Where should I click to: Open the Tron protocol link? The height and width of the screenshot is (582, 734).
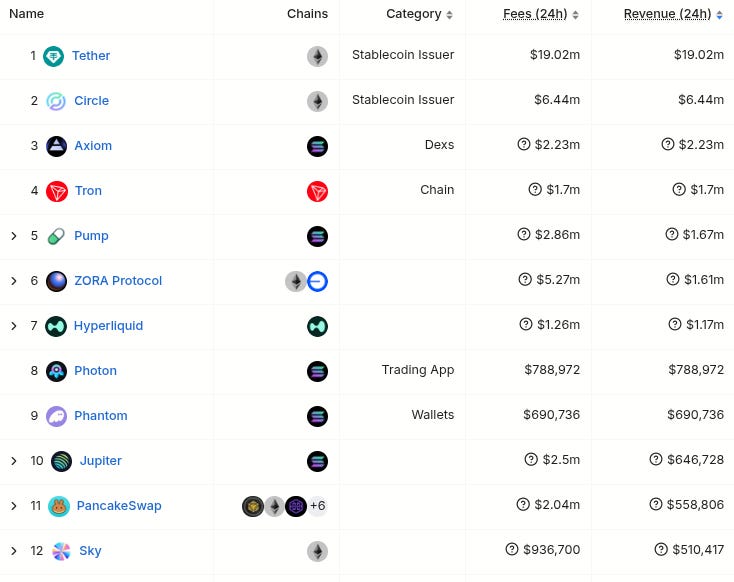tap(88, 191)
